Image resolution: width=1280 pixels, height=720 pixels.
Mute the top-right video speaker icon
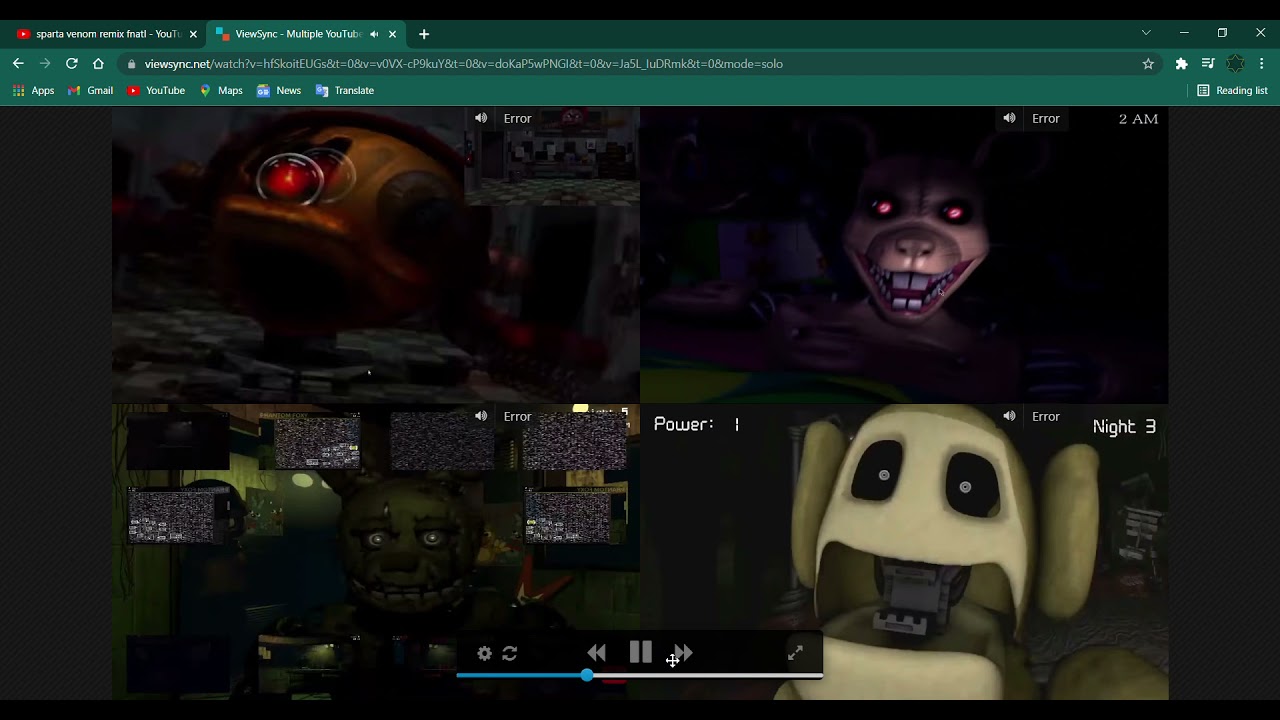click(1009, 118)
